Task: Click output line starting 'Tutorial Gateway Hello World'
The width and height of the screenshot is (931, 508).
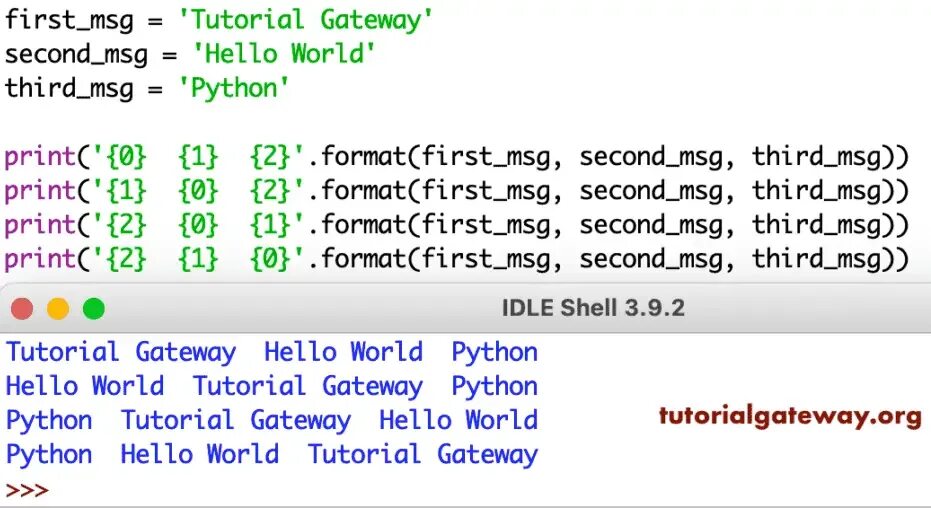Action: click(x=272, y=353)
